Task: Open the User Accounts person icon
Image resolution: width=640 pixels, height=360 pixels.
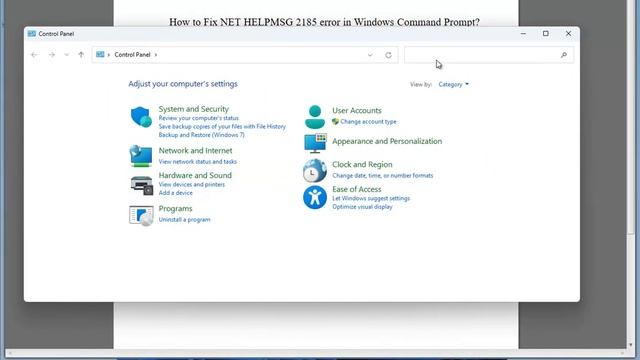Action: [315, 117]
